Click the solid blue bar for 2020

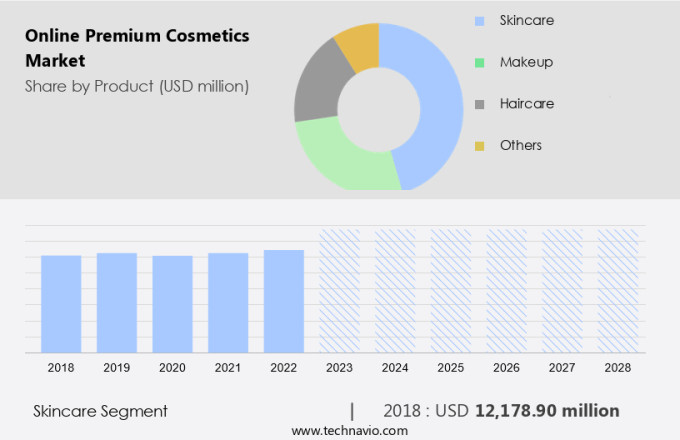coord(173,304)
